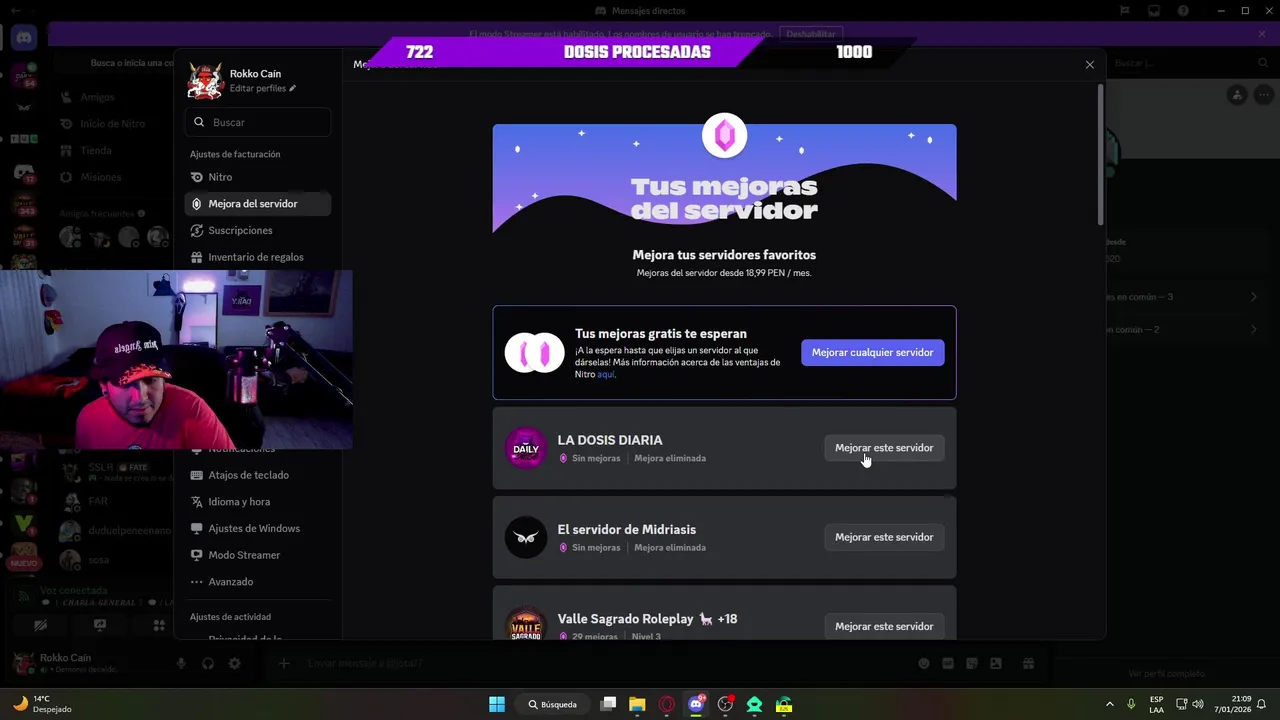Click the three-dots Avanzado icon
The image size is (1280, 720).
197,582
